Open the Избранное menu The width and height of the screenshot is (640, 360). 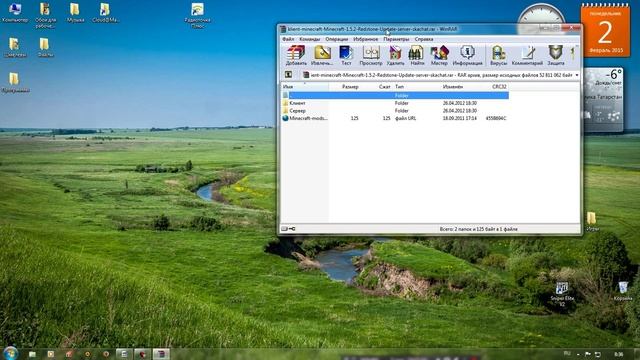[x=365, y=39]
